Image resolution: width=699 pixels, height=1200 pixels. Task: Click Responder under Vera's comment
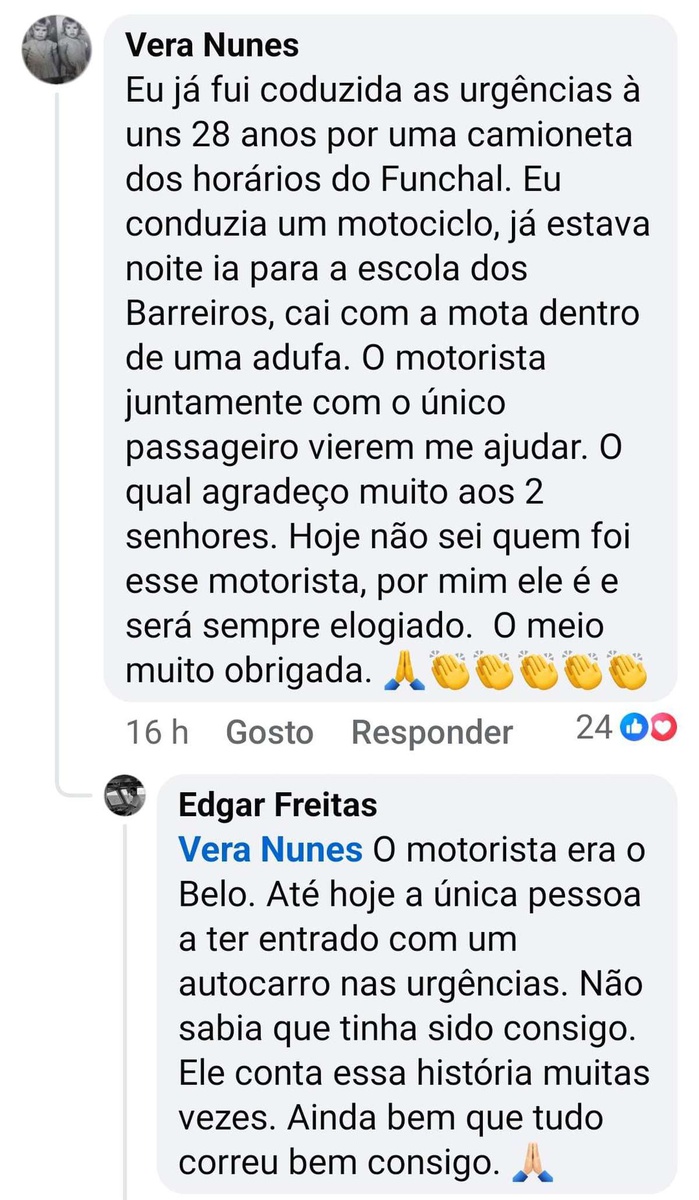[432, 732]
